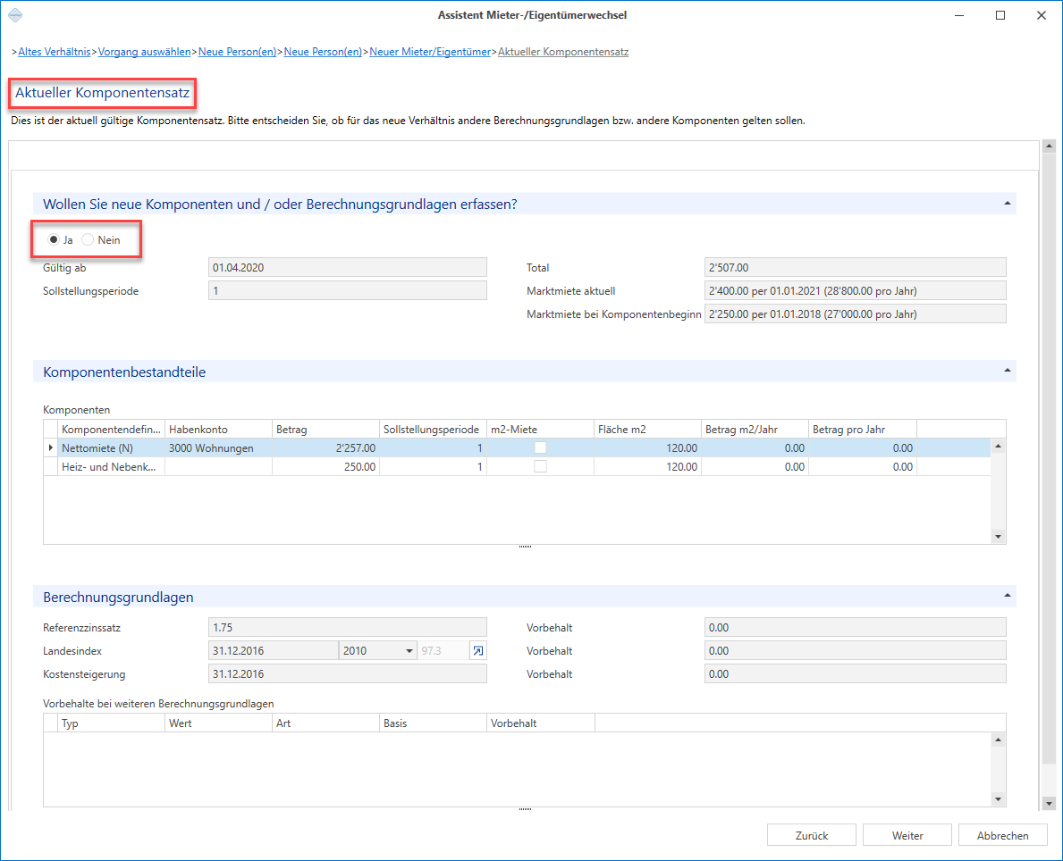Select the Ja radio button
Screen dimensions: 1063x861
click(x=54, y=239)
